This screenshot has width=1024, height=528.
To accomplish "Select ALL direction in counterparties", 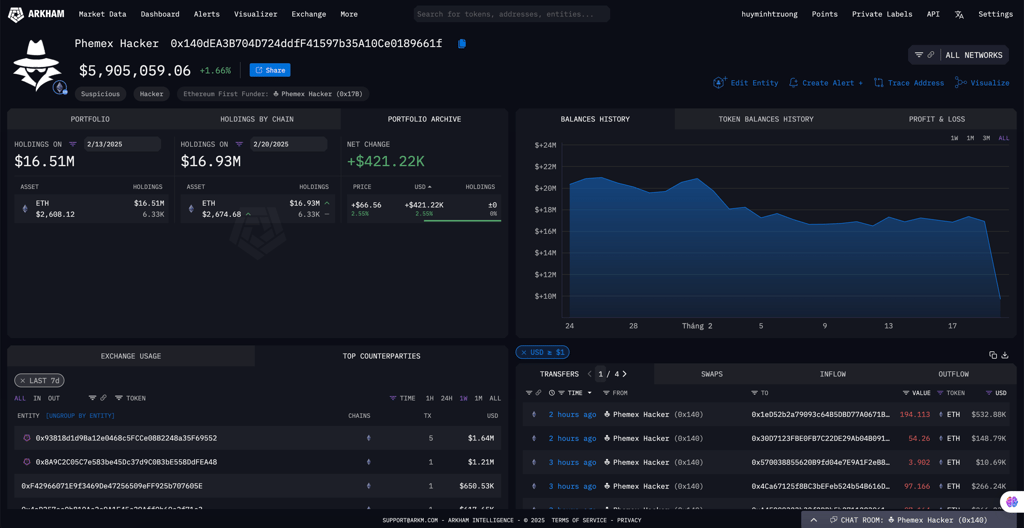I will [20, 398].
